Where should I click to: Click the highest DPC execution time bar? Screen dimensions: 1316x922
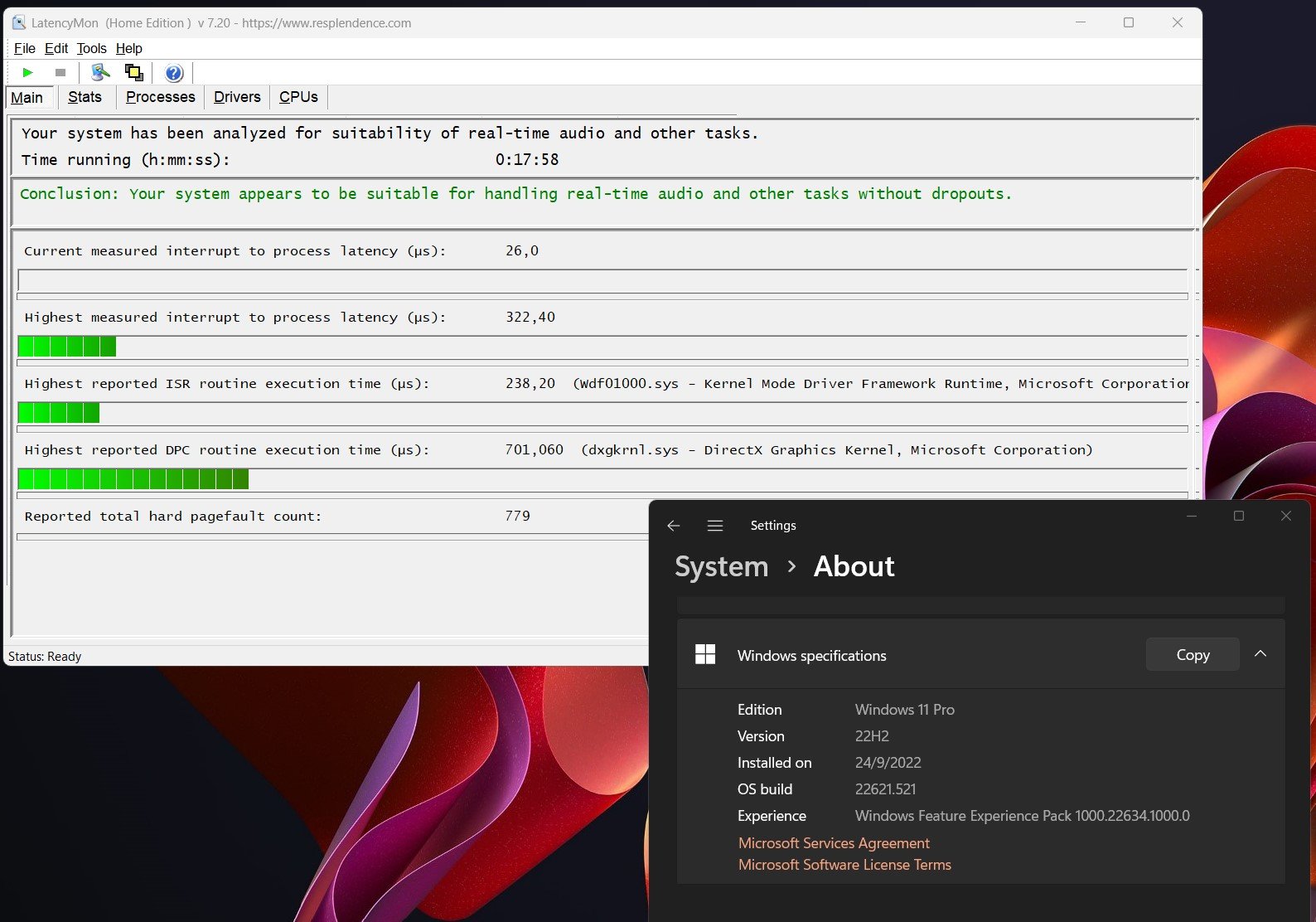coord(602,479)
